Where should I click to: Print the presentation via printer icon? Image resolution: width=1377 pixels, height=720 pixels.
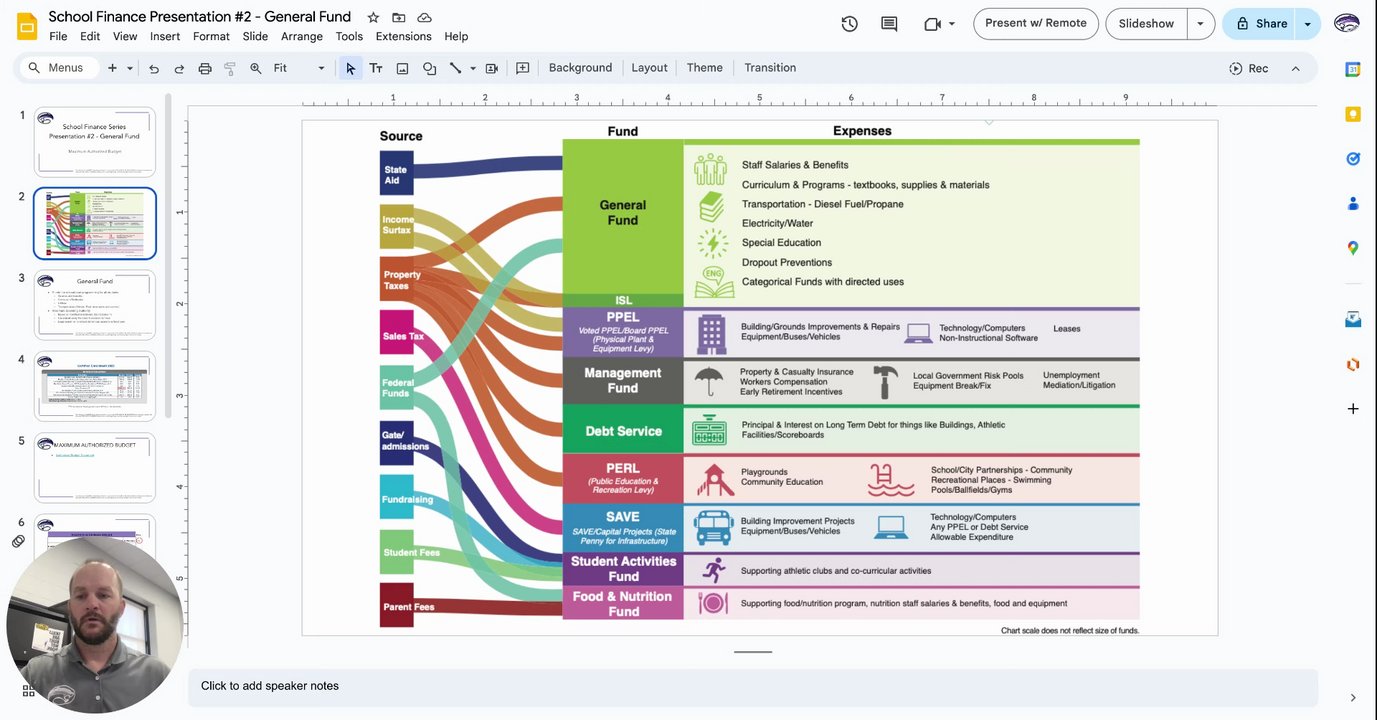tap(205, 68)
